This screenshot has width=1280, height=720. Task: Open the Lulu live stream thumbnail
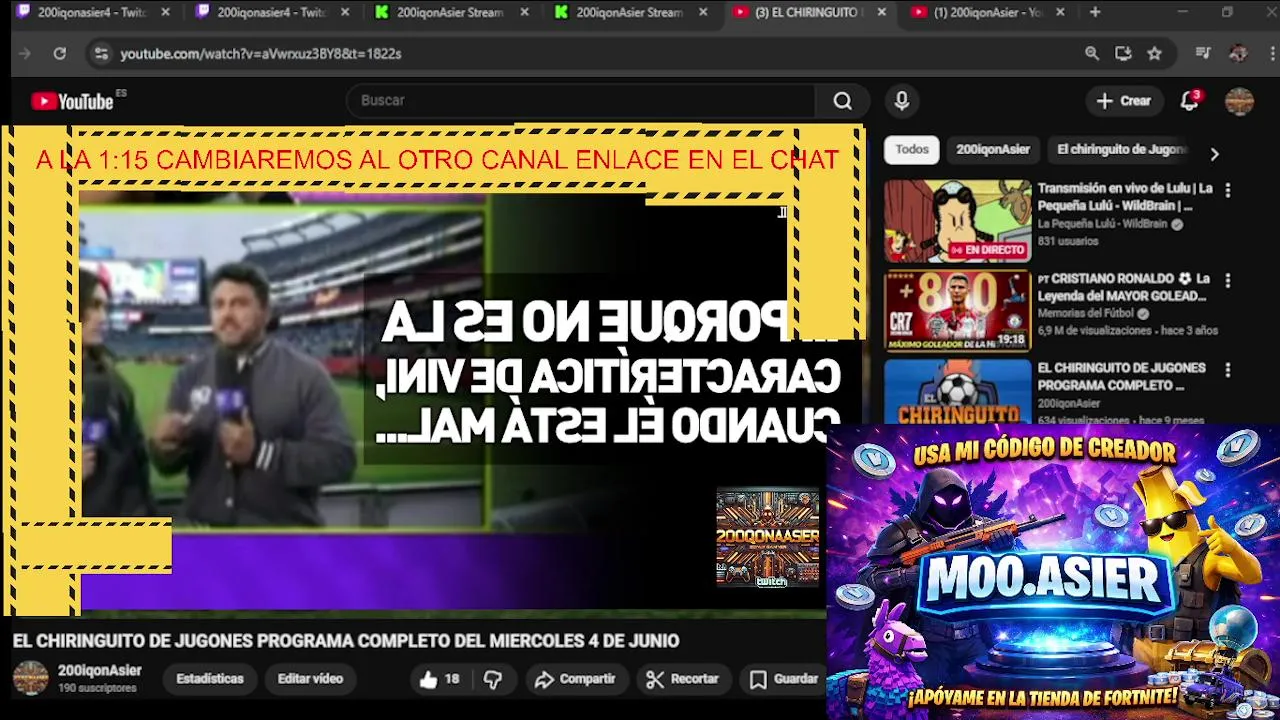pos(957,221)
